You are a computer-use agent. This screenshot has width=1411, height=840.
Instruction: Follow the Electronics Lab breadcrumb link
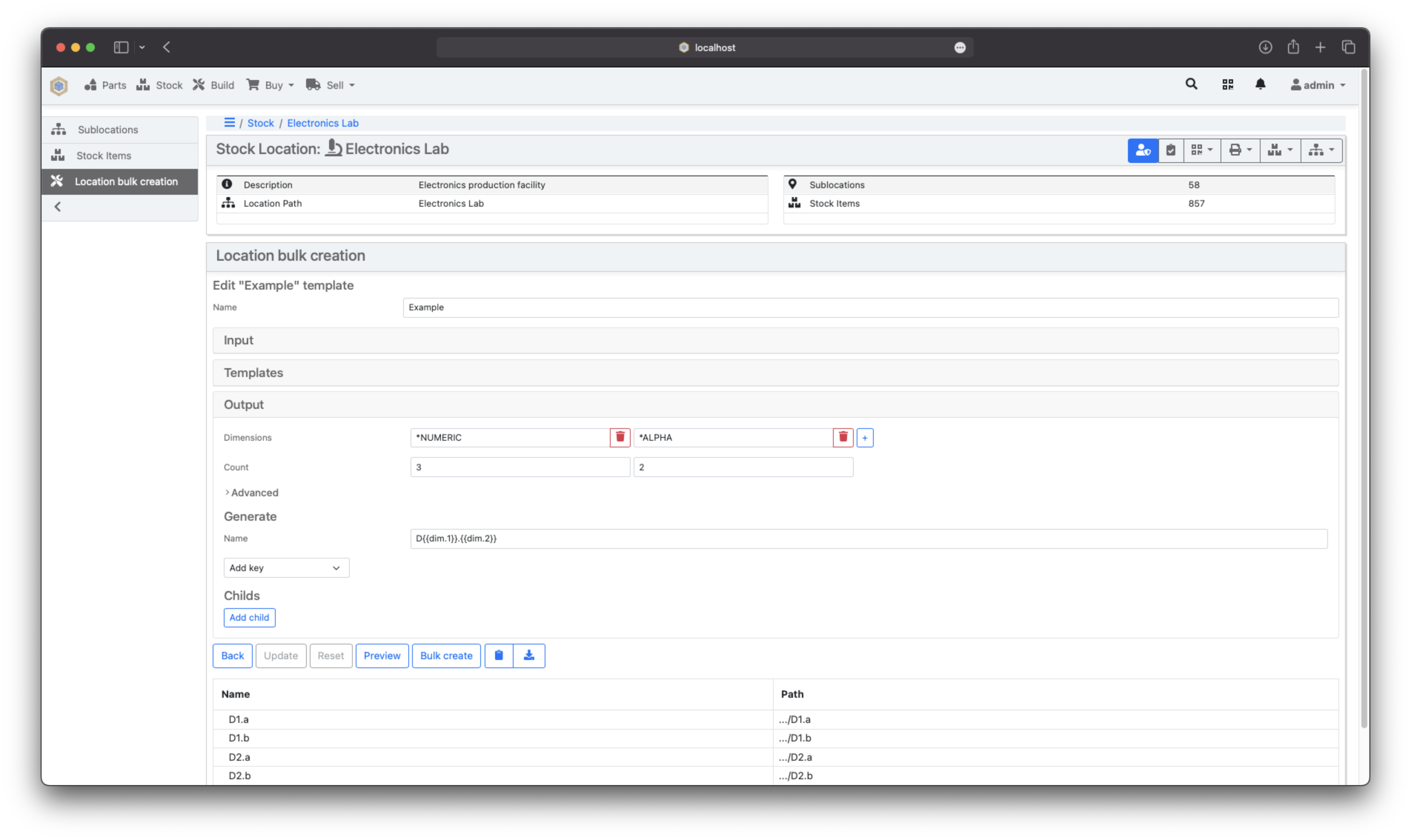click(322, 123)
